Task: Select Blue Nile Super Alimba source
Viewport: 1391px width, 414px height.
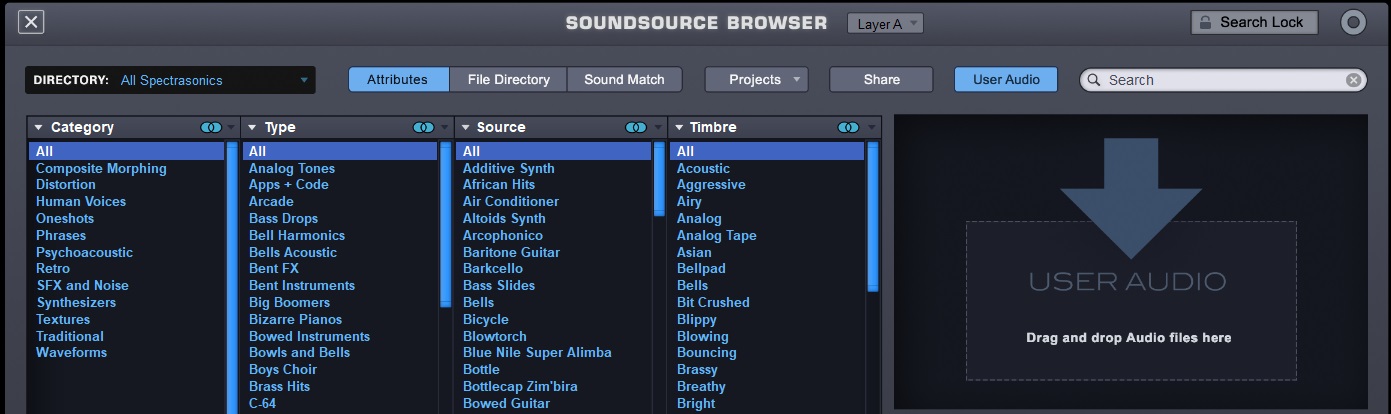Action: [537, 352]
